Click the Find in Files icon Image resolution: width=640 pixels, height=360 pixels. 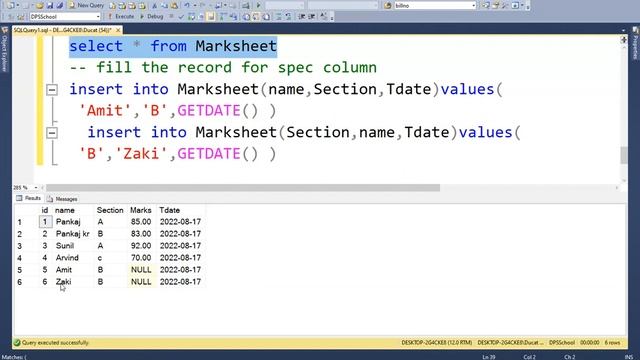[387, 5]
